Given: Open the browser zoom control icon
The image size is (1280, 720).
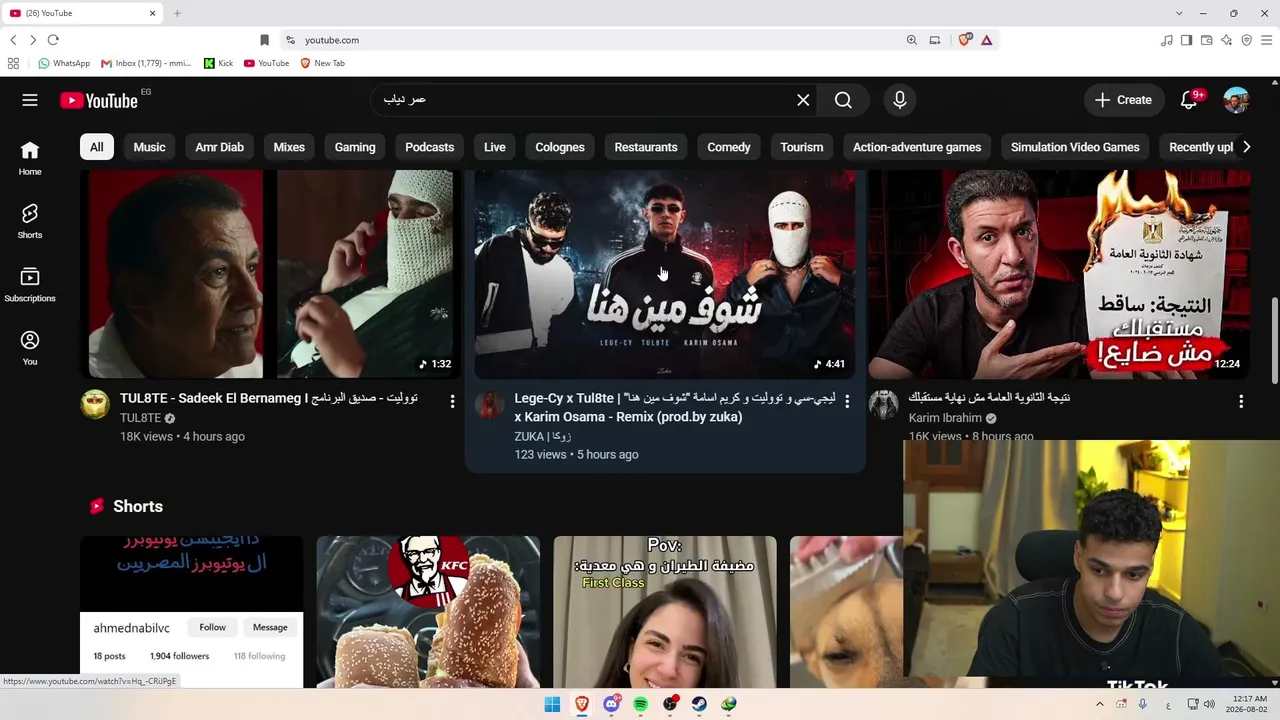Looking at the screenshot, I should tap(911, 40).
